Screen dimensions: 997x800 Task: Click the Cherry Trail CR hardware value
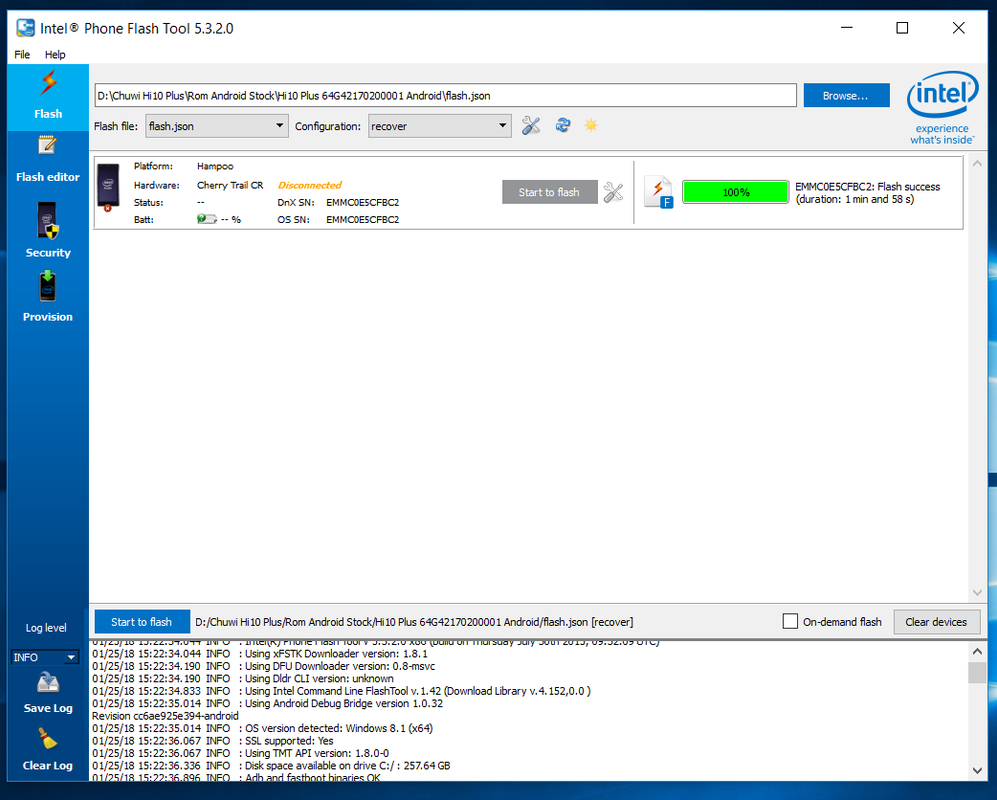230,185
